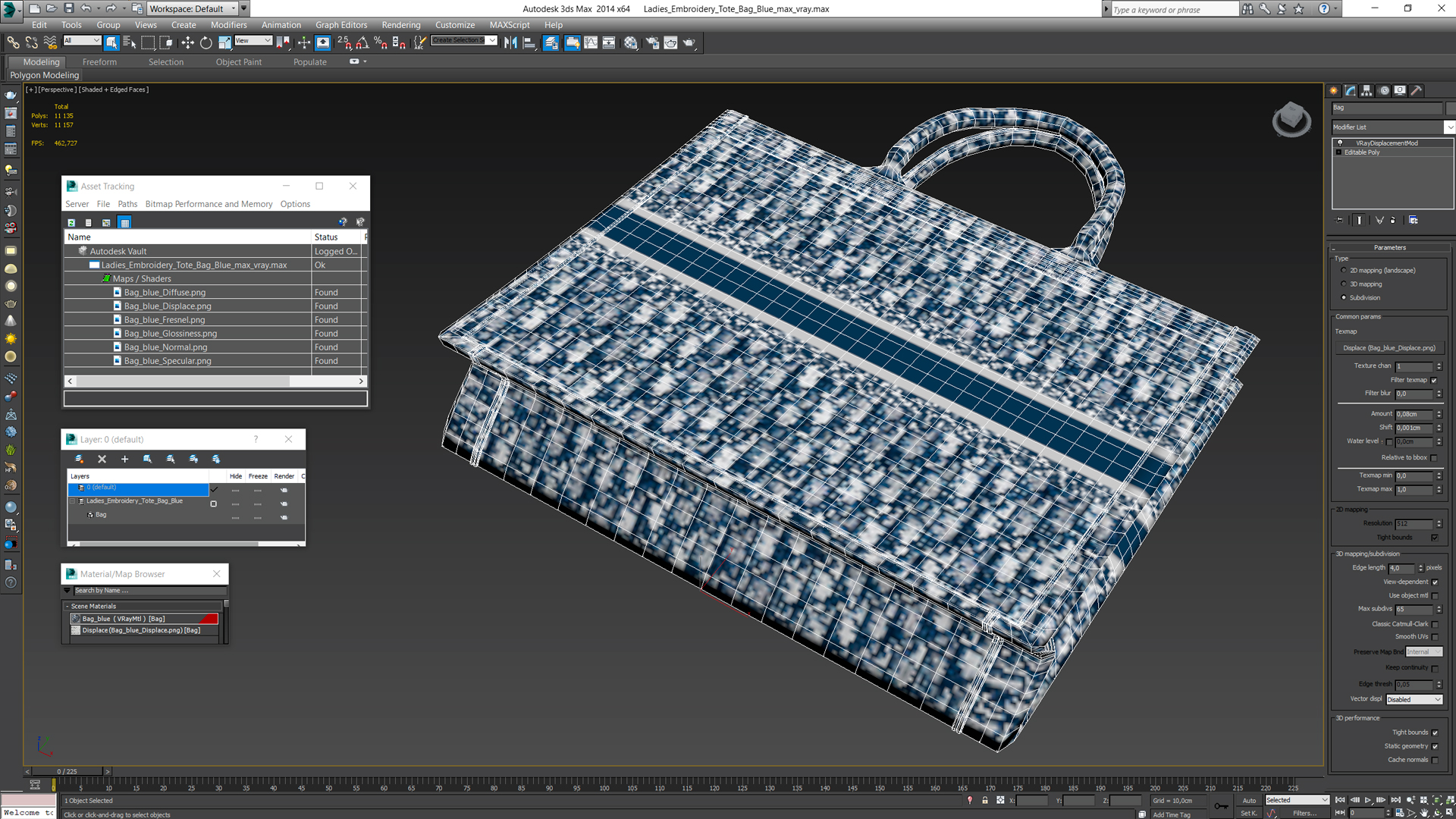Screen dimensions: 1456x819
Task: Open Render Setup teapot icon
Action: click(652, 43)
